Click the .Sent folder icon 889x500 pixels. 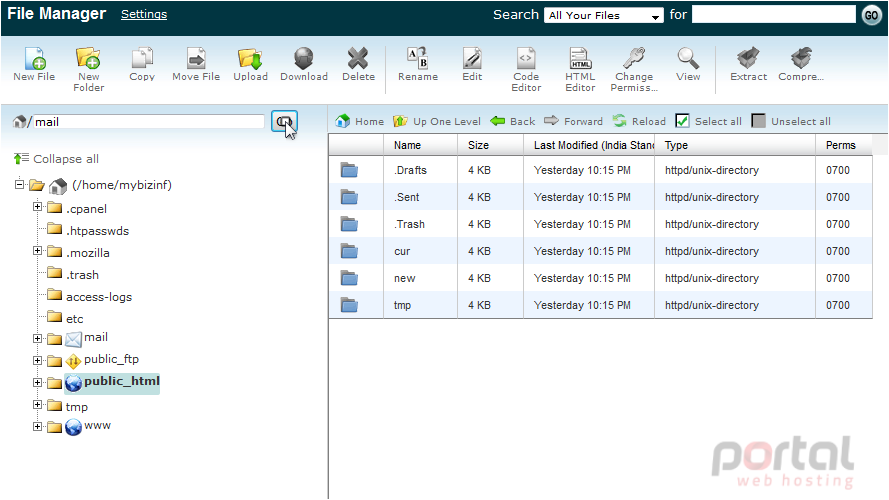point(349,197)
